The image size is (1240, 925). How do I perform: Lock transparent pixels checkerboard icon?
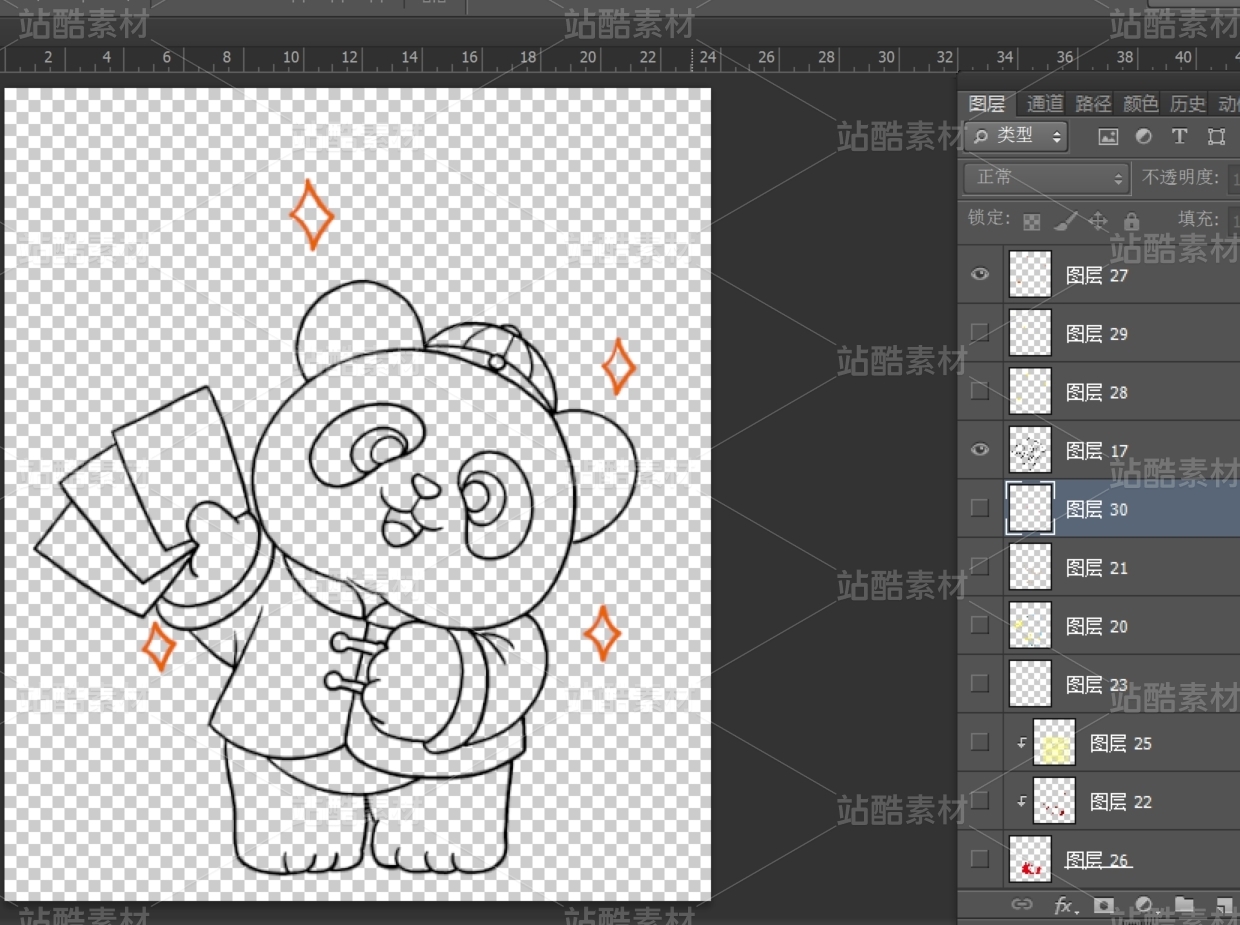coord(1032,221)
